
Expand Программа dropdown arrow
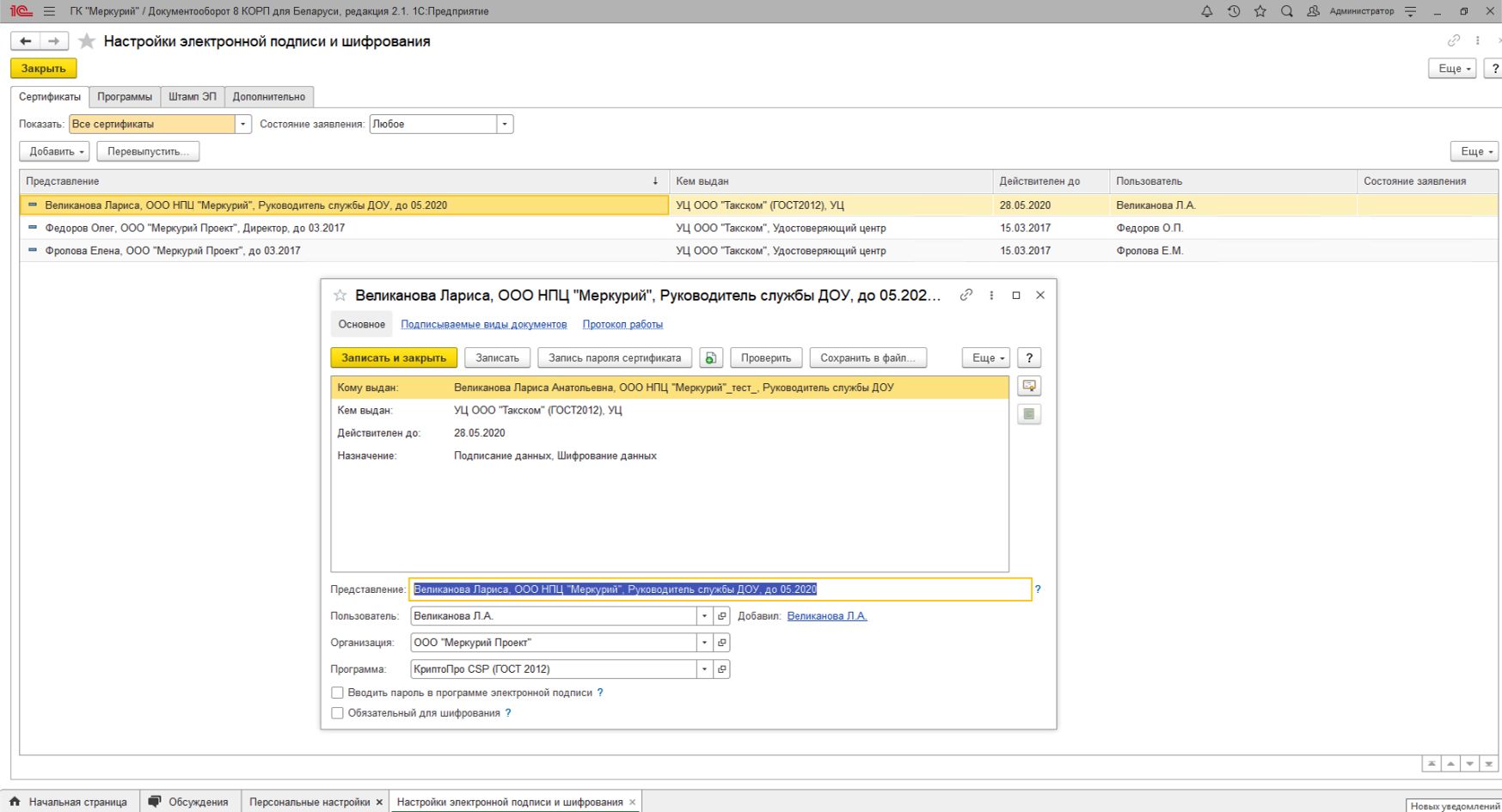coord(705,669)
